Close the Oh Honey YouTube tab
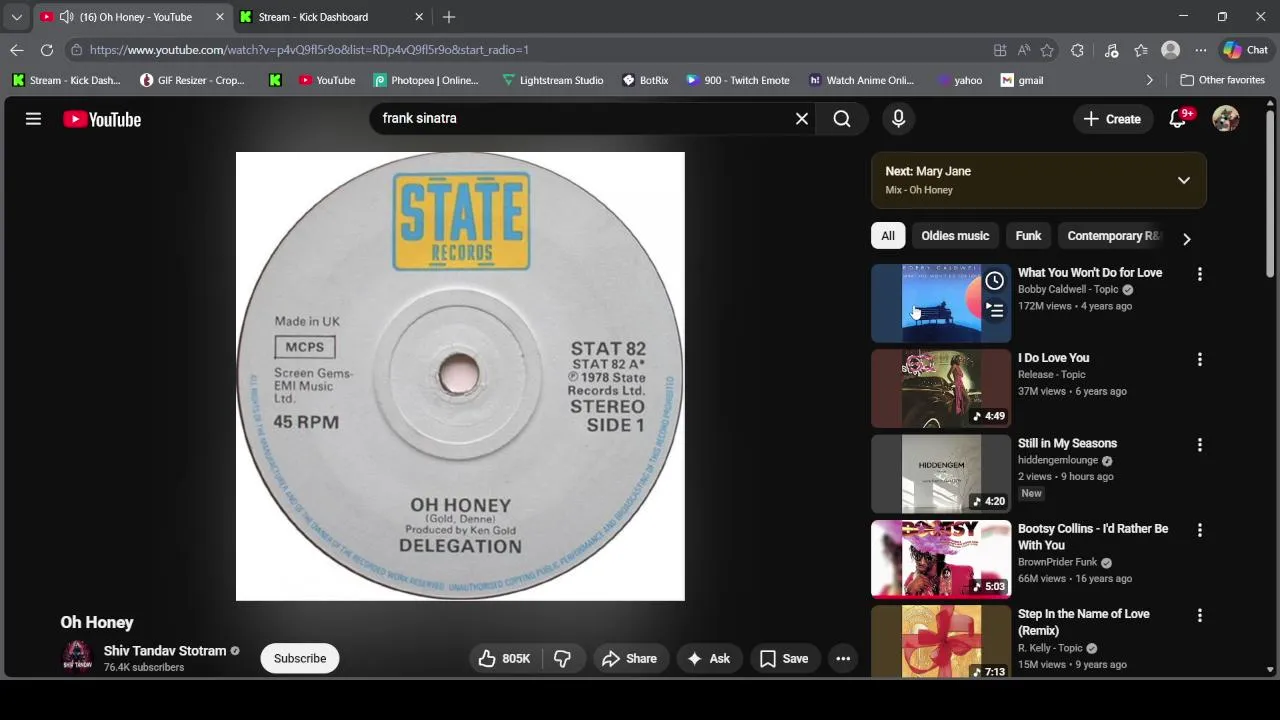The height and width of the screenshot is (720, 1280). (x=220, y=17)
